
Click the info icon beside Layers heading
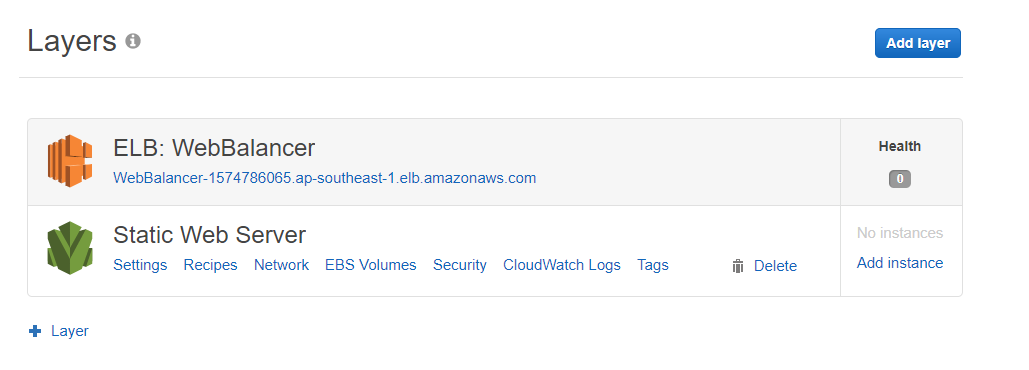133,41
